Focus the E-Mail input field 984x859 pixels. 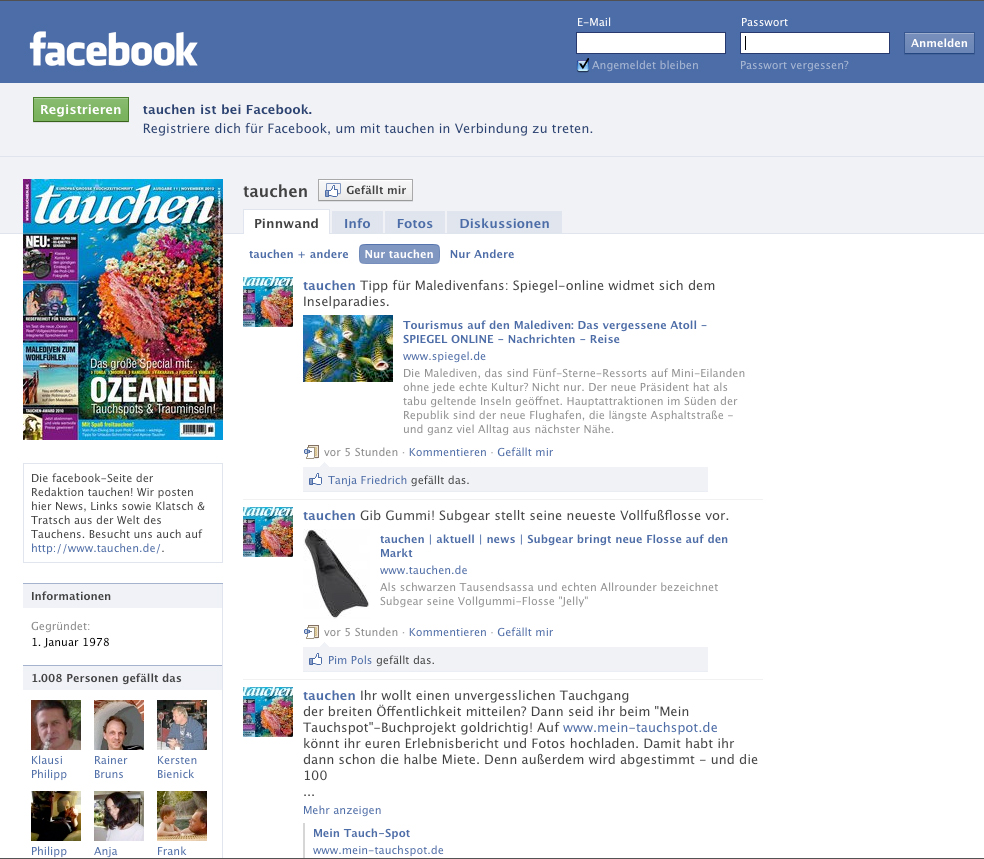point(651,43)
